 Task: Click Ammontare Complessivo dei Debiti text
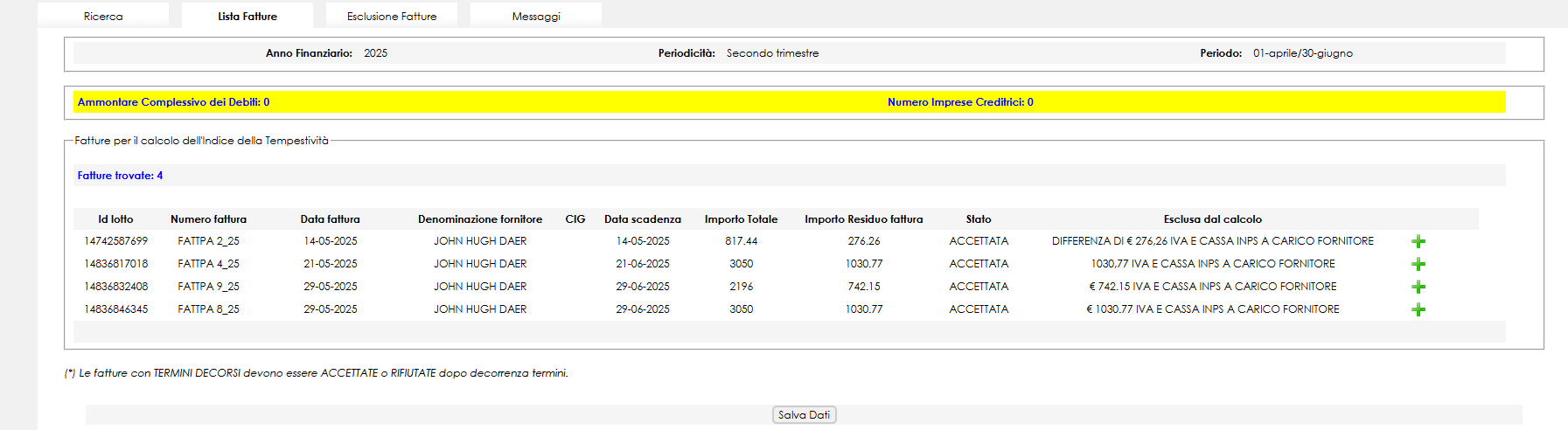coord(173,102)
